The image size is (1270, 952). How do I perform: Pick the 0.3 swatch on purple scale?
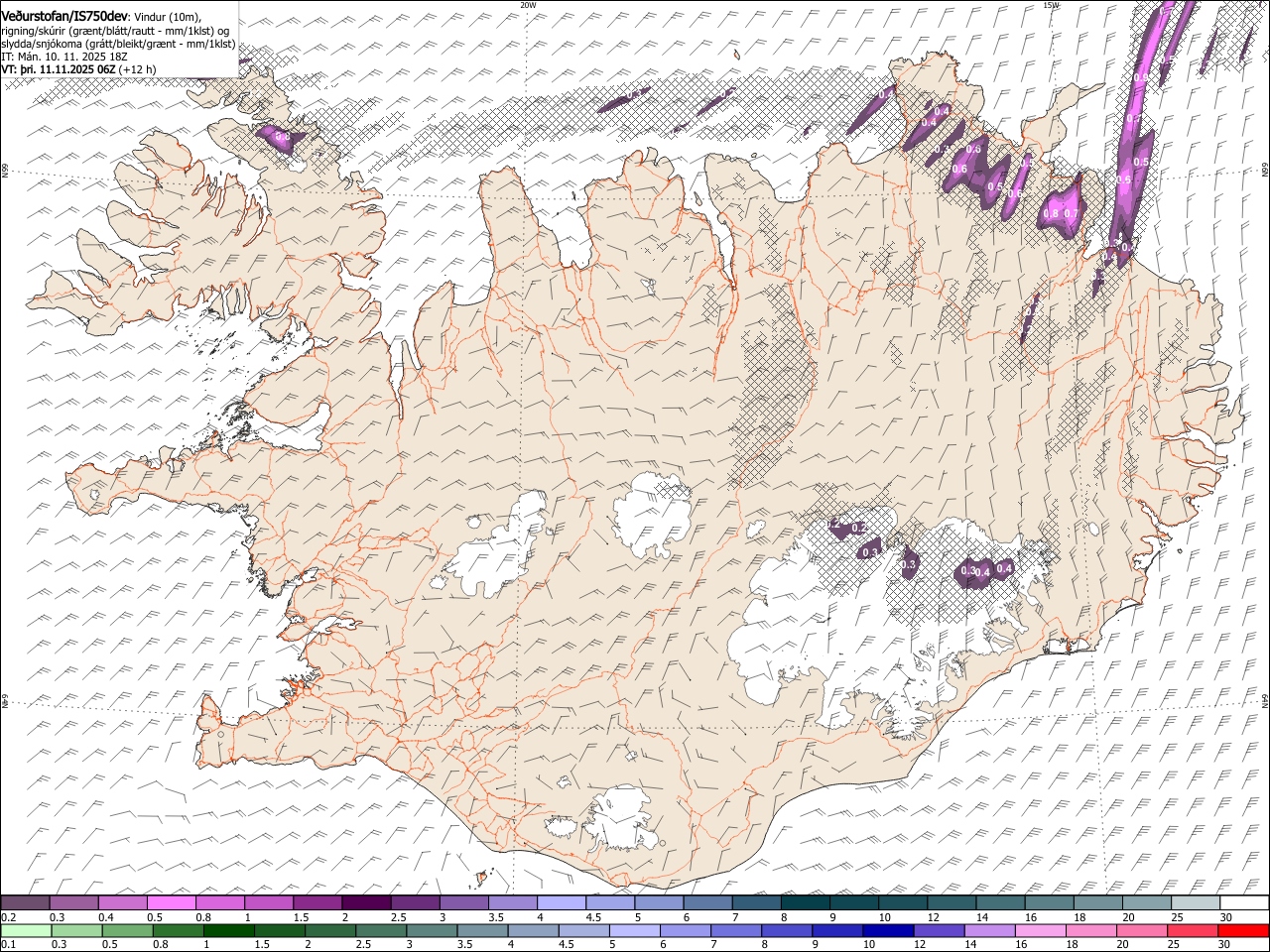coord(73,902)
